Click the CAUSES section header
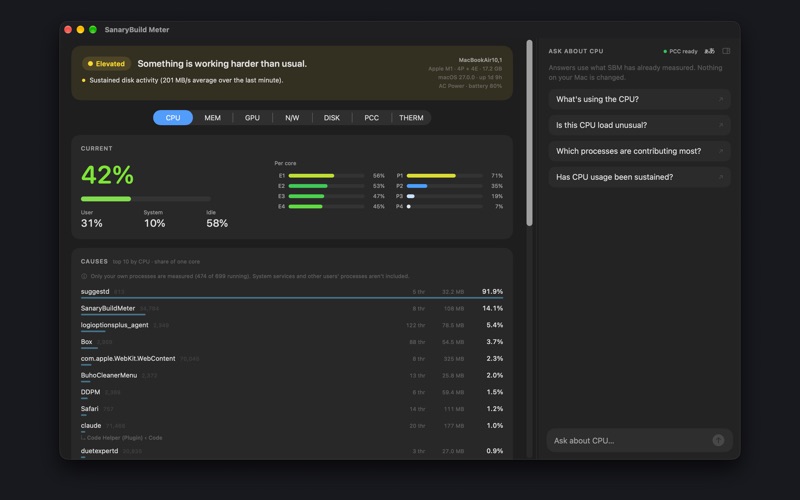The width and height of the screenshot is (800, 500). [94, 261]
